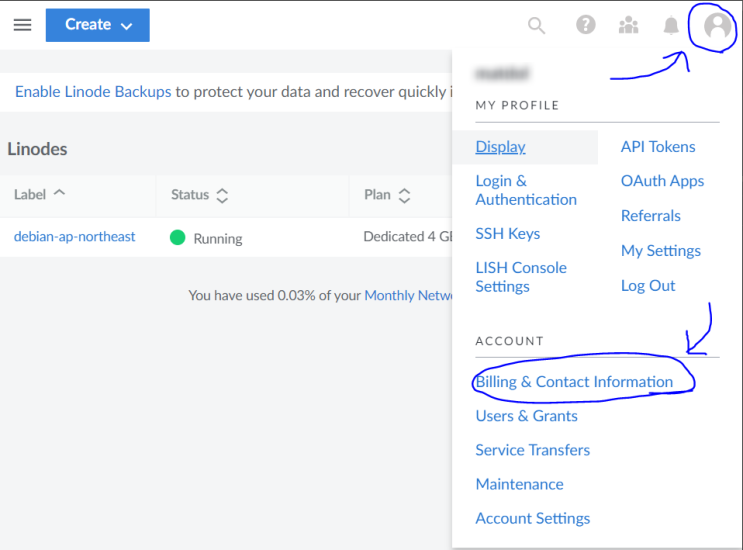Click the Running status text
Image resolution: width=743 pixels, height=550 pixels.
(x=218, y=239)
